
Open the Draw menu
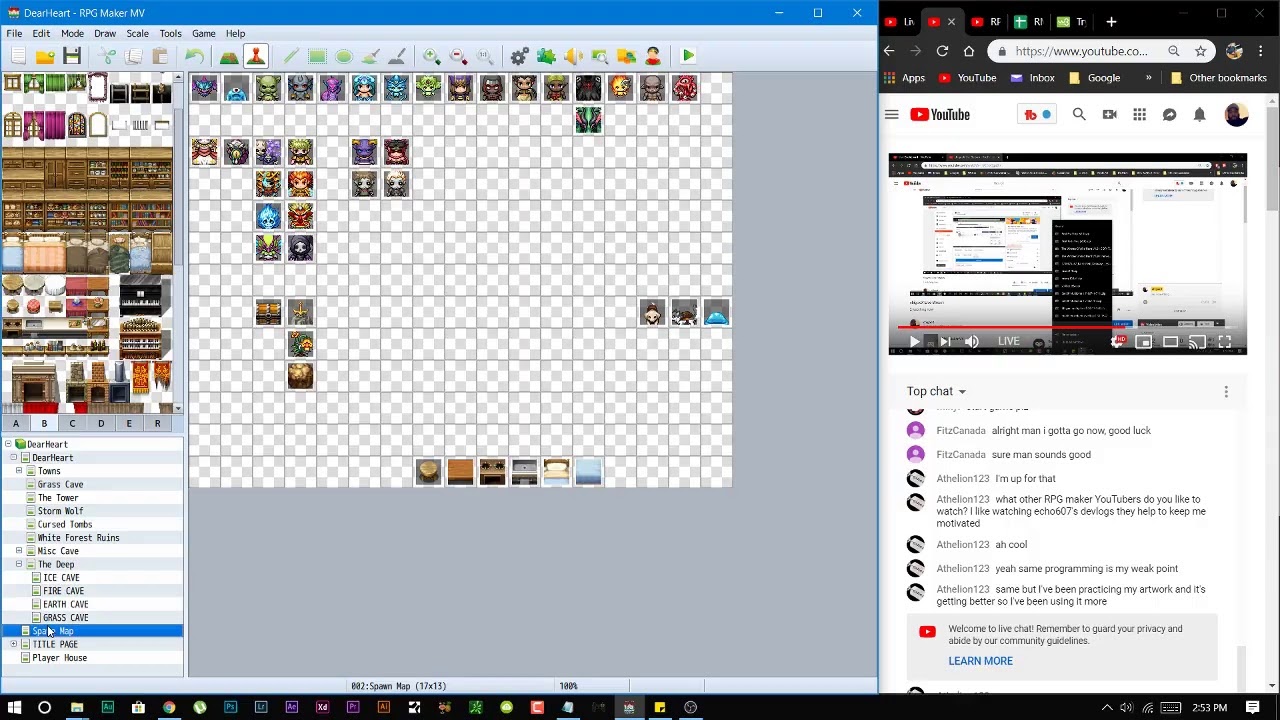click(x=105, y=33)
